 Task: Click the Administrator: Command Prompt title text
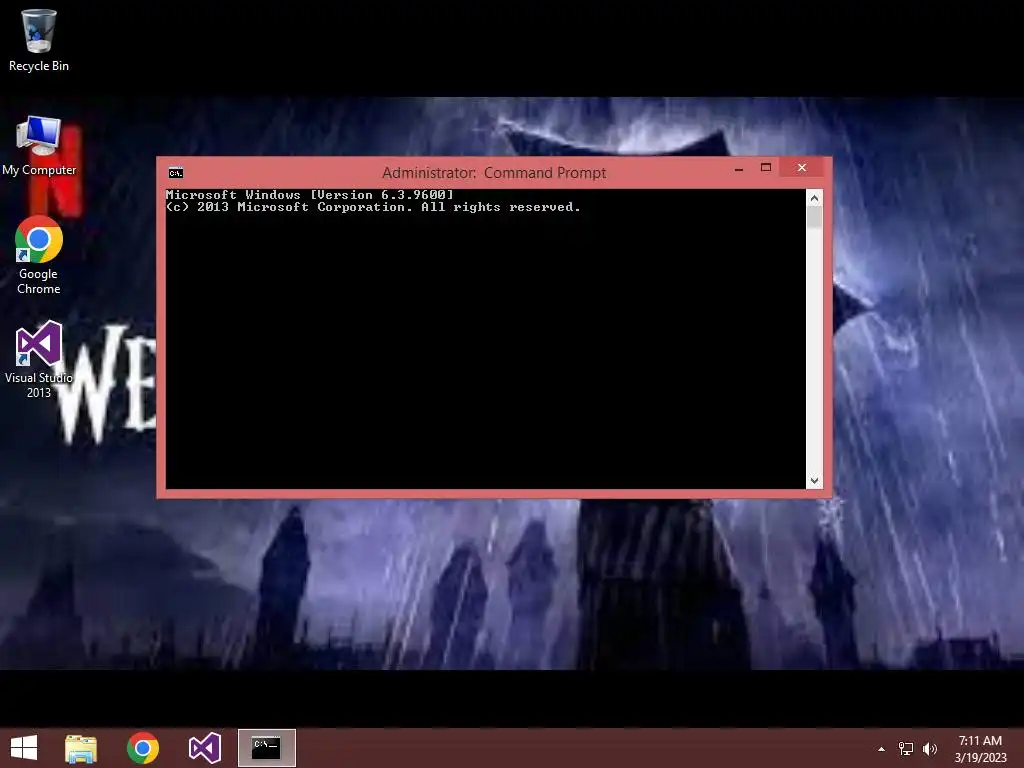[494, 173]
